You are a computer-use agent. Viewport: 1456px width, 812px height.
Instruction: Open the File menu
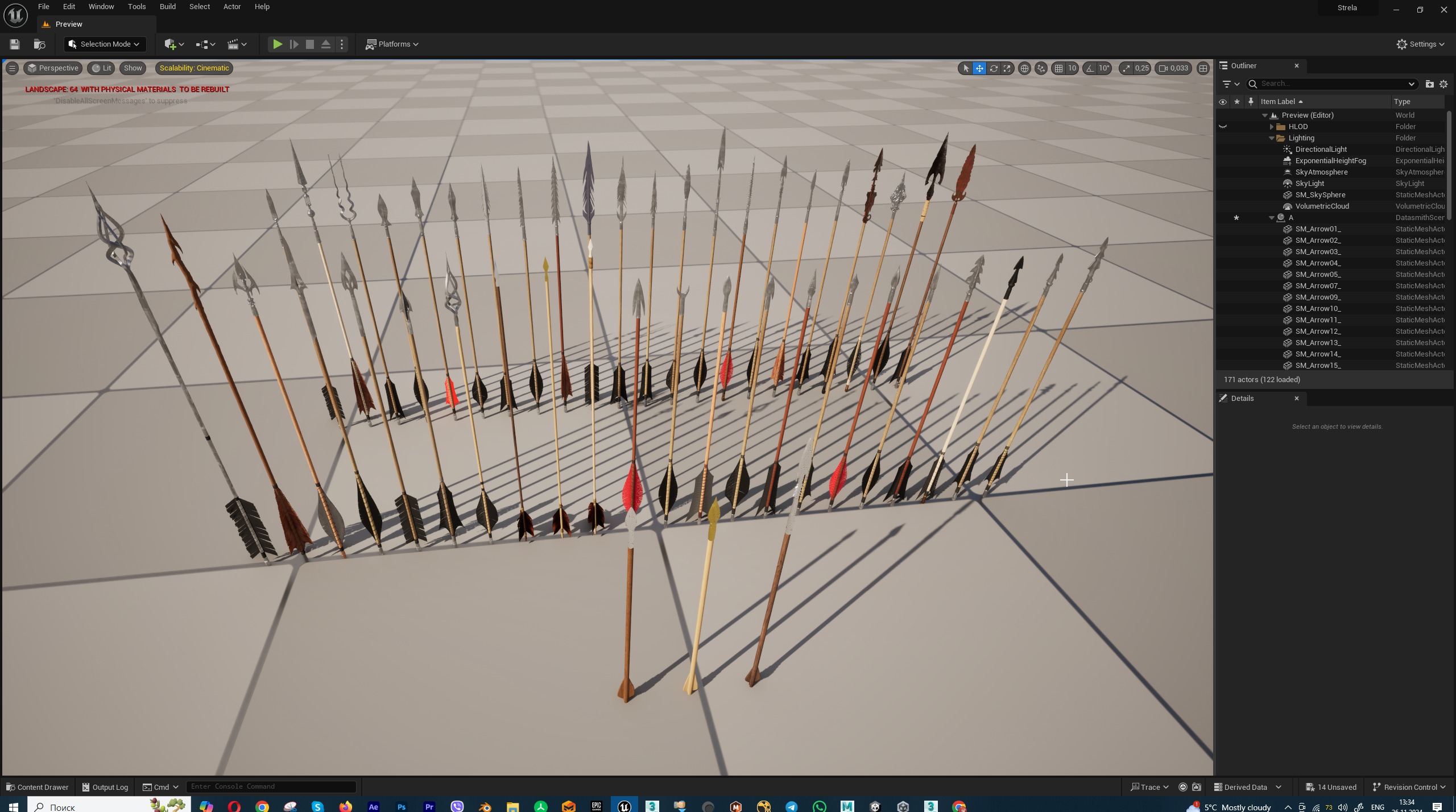pos(43,7)
